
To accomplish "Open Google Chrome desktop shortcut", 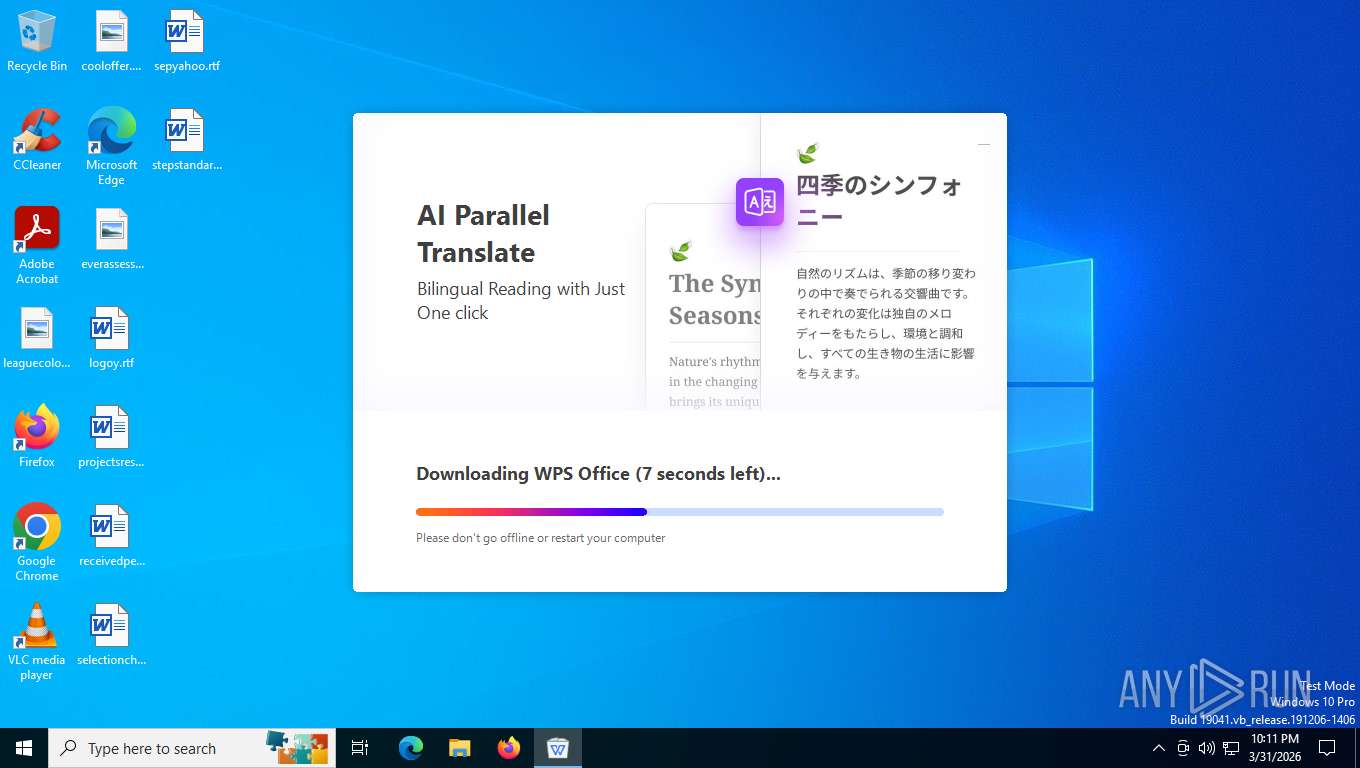I will coord(37,542).
